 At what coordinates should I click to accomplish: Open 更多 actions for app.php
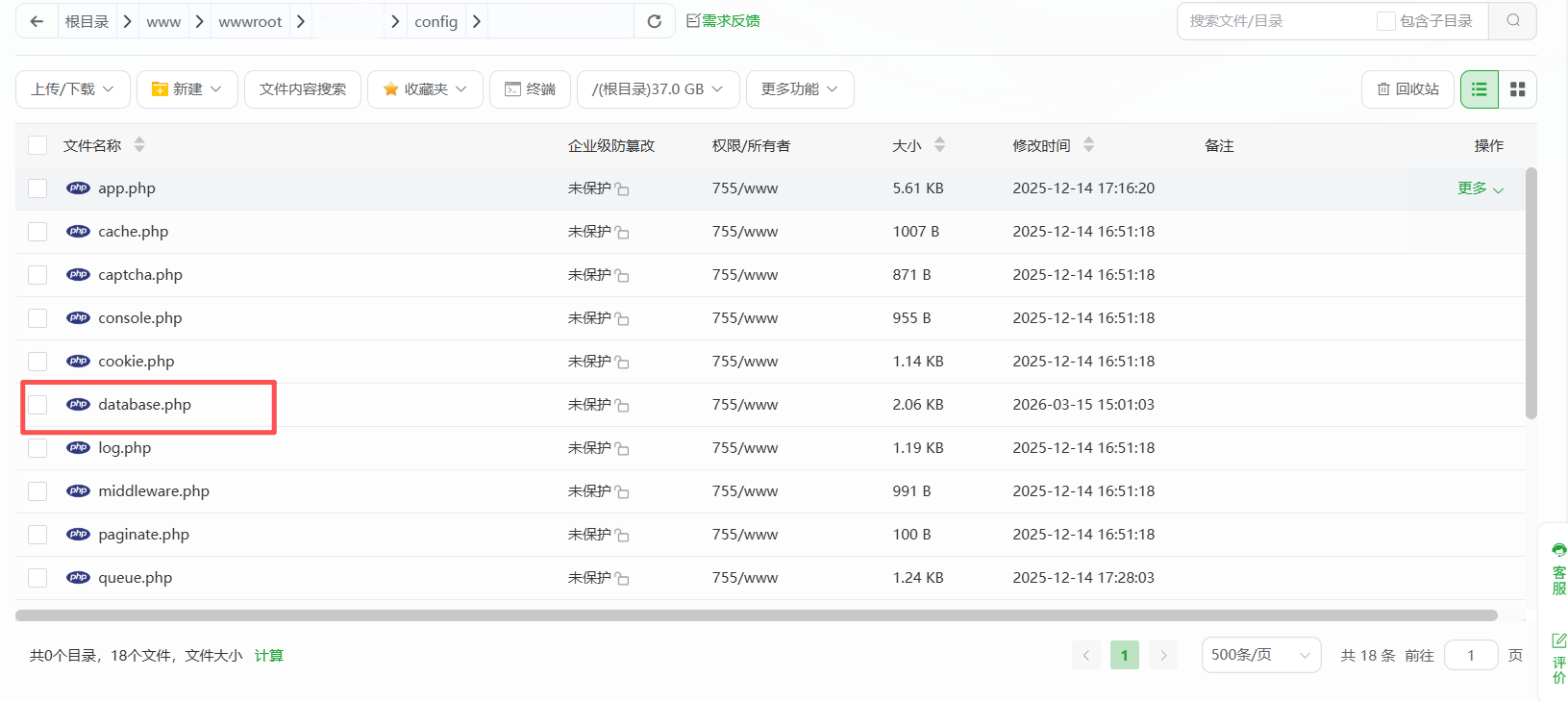pos(1481,188)
